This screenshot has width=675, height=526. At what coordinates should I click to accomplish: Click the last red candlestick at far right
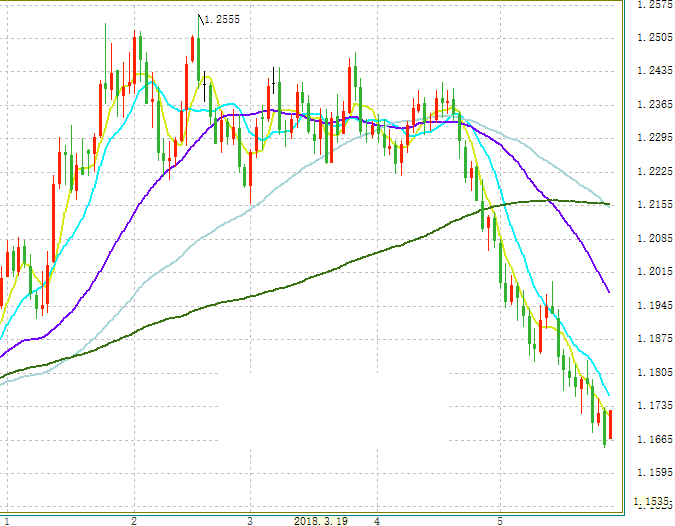coord(610,424)
